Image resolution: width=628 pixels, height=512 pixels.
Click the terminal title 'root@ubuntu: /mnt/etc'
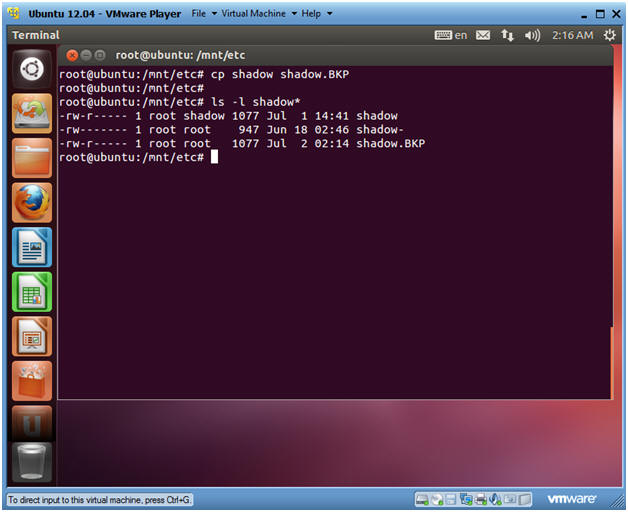click(x=180, y=55)
